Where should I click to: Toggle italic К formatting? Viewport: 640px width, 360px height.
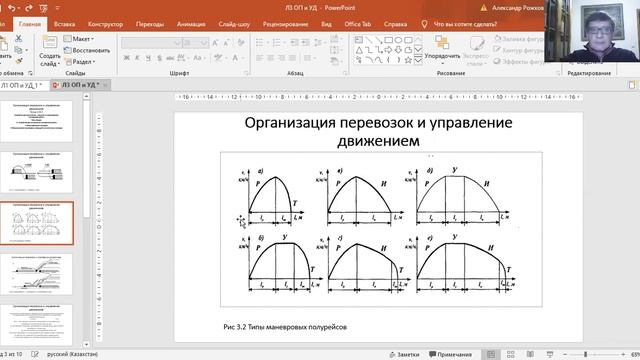[x=137, y=58]
